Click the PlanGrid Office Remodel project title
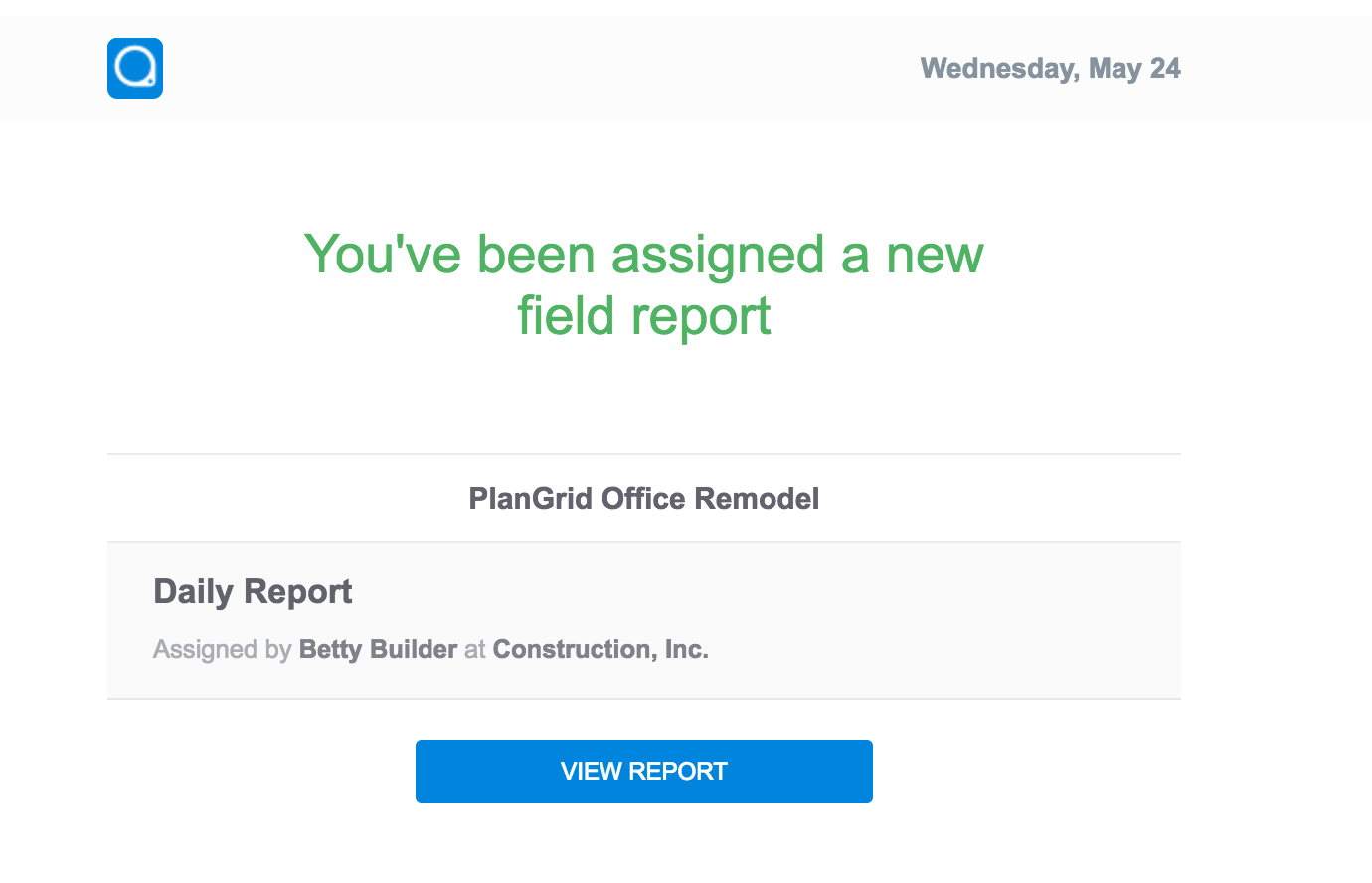Screen dimensions: 1372x883 644,499
